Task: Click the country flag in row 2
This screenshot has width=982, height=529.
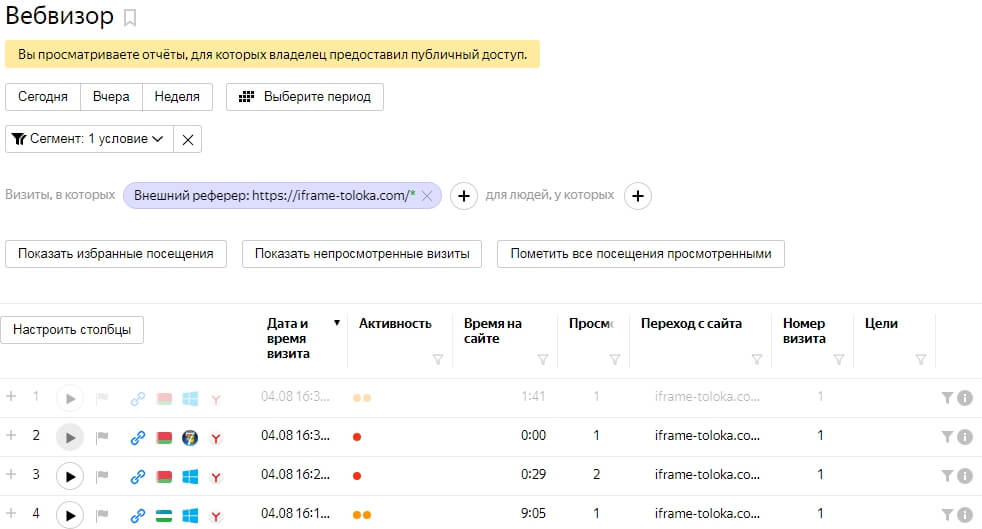Action: pos(164,438)
